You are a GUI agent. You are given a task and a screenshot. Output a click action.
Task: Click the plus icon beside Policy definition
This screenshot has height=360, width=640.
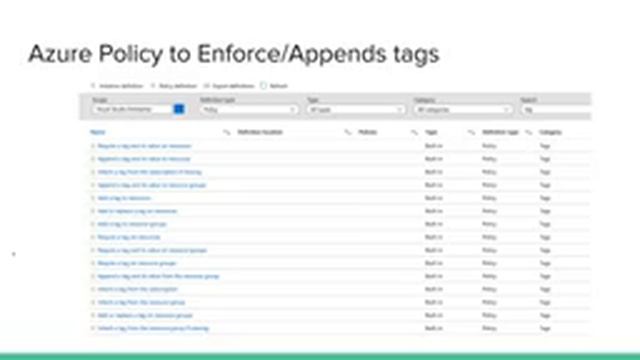click(153, 86)
